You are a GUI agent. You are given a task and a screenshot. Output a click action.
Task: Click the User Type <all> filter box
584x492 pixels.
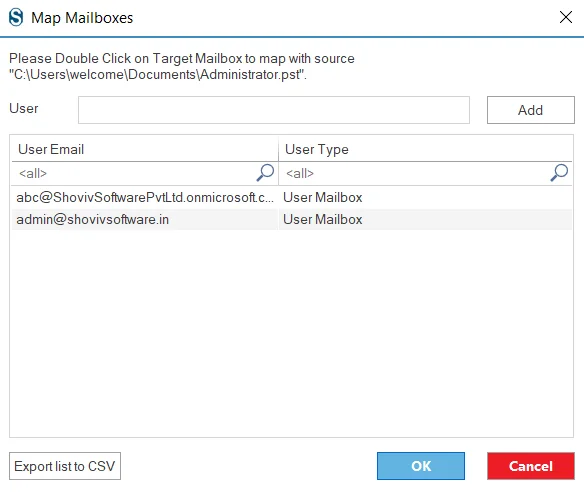tap(425, 173)
